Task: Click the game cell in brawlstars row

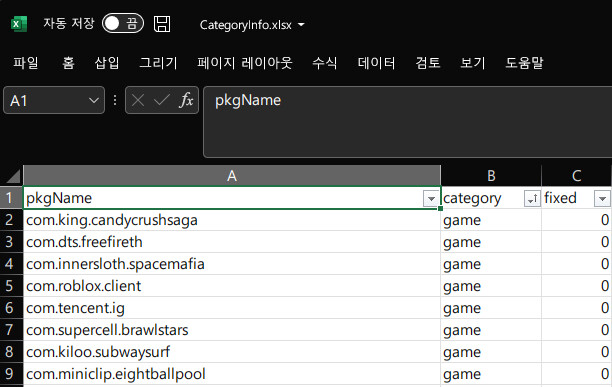Action: pos(491,330)
